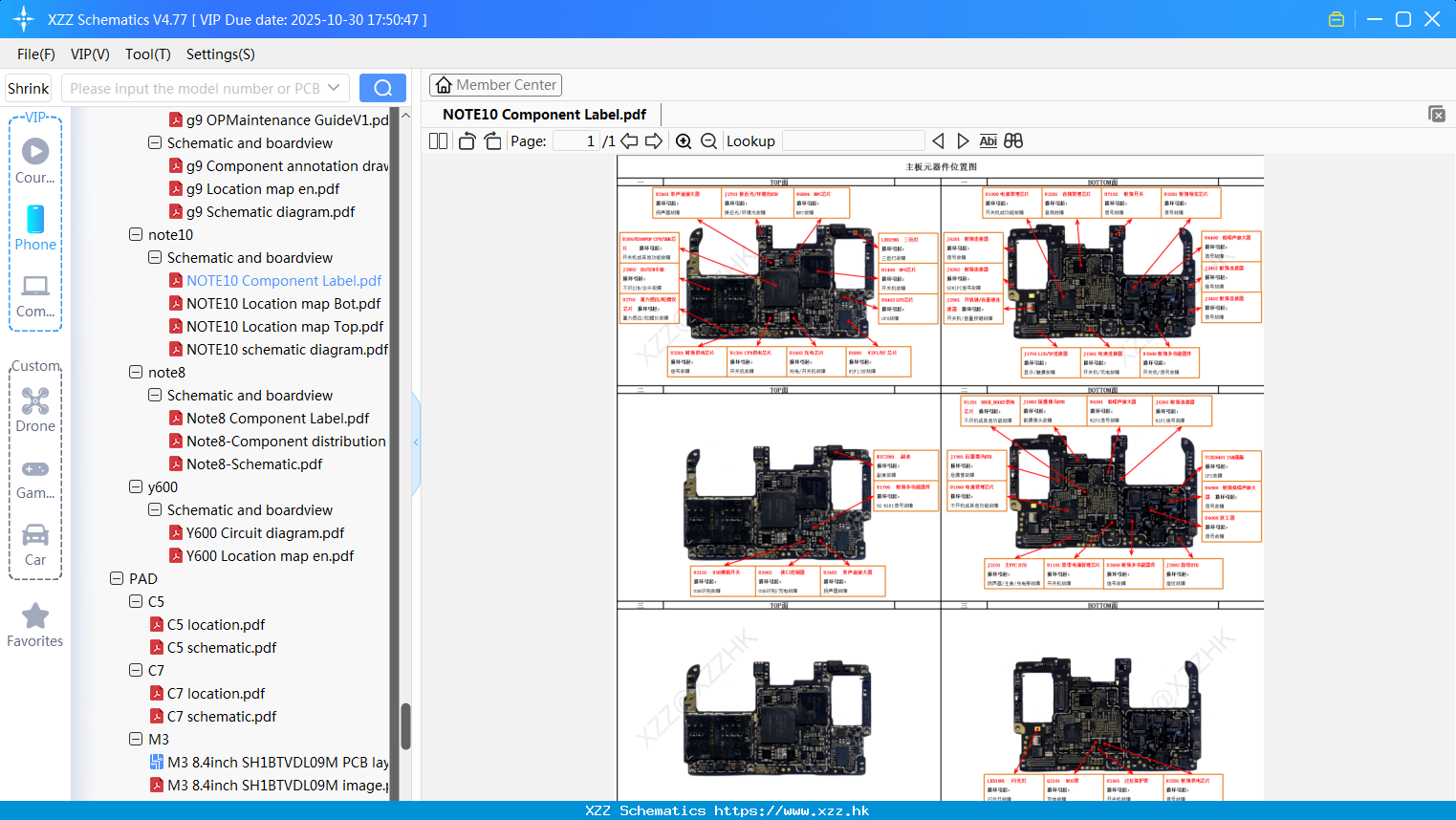
Task: Collapse the note10 folder
Action: click(136, 234)
